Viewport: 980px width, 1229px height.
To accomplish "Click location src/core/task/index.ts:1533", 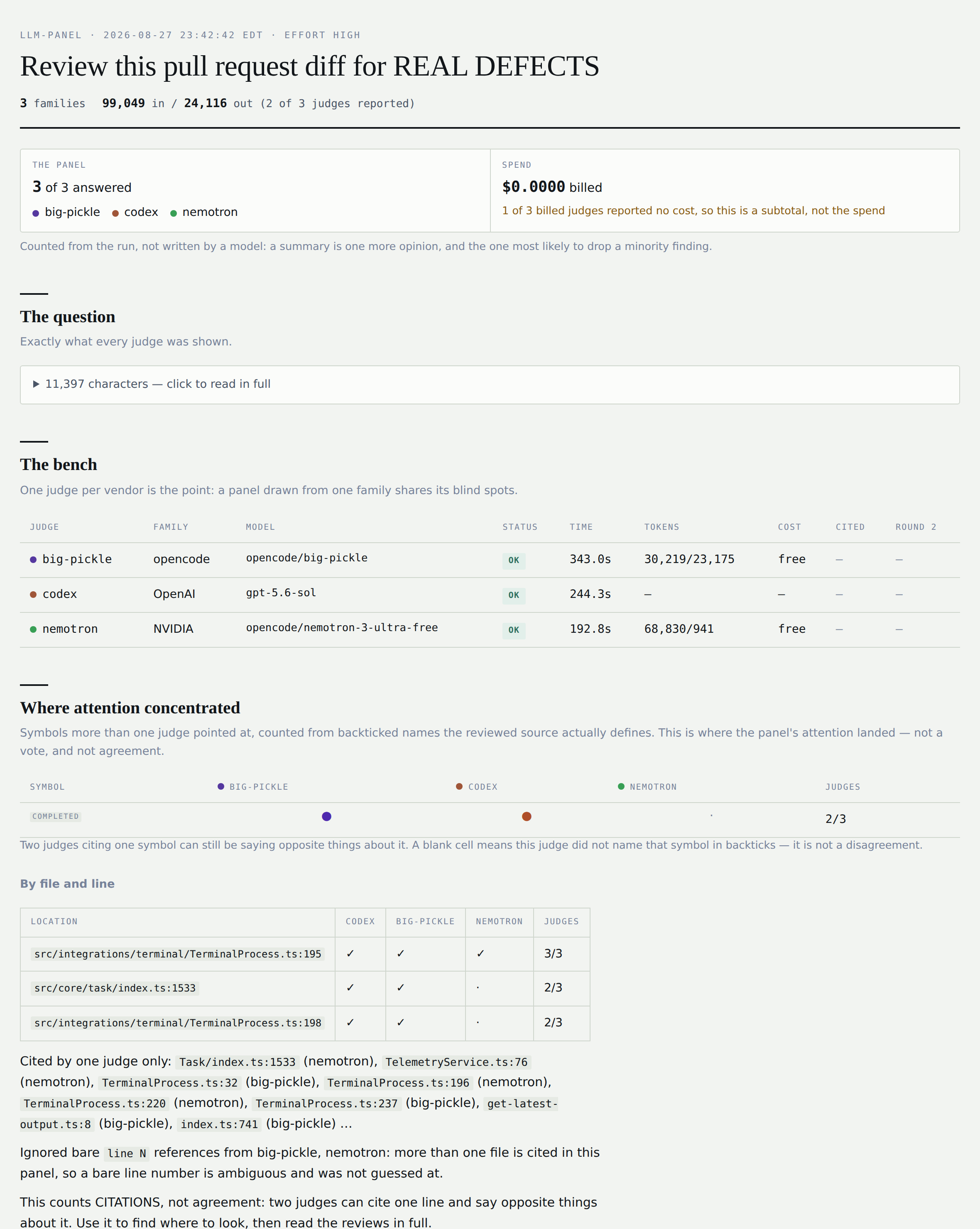I will [115, 989].
